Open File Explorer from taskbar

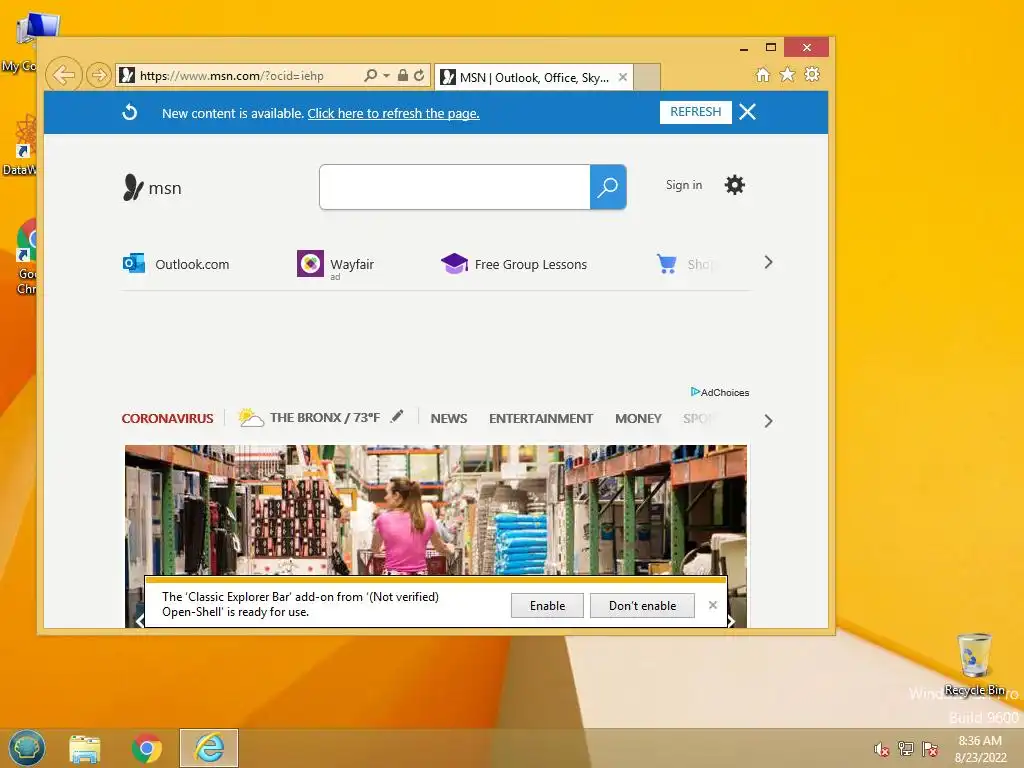85,748
